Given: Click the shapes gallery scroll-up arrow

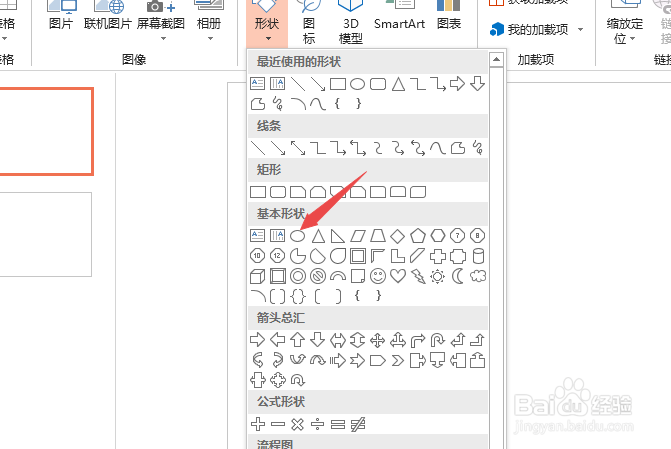Looking at the screenshot, I should 496,59.
